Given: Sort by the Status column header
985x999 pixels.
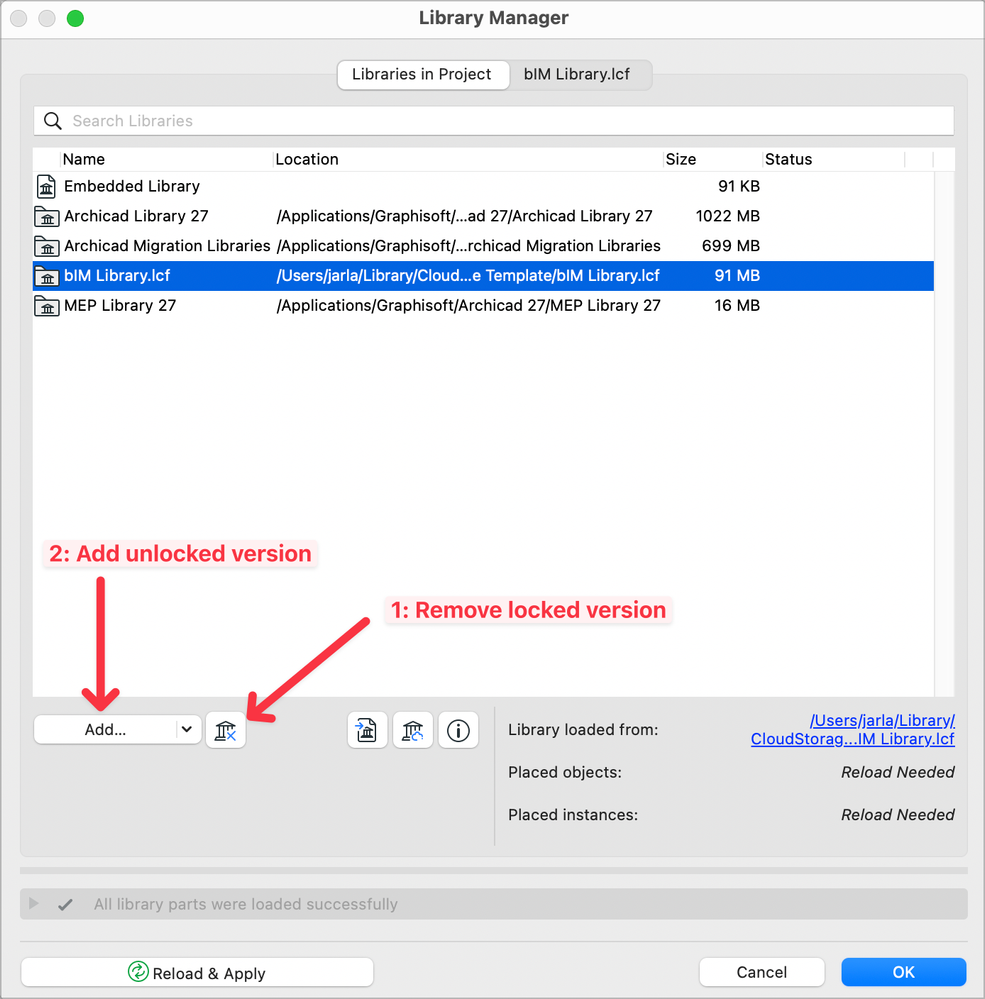Looking at the screenshot, I should pyautogui.click(x=788, y=159).
